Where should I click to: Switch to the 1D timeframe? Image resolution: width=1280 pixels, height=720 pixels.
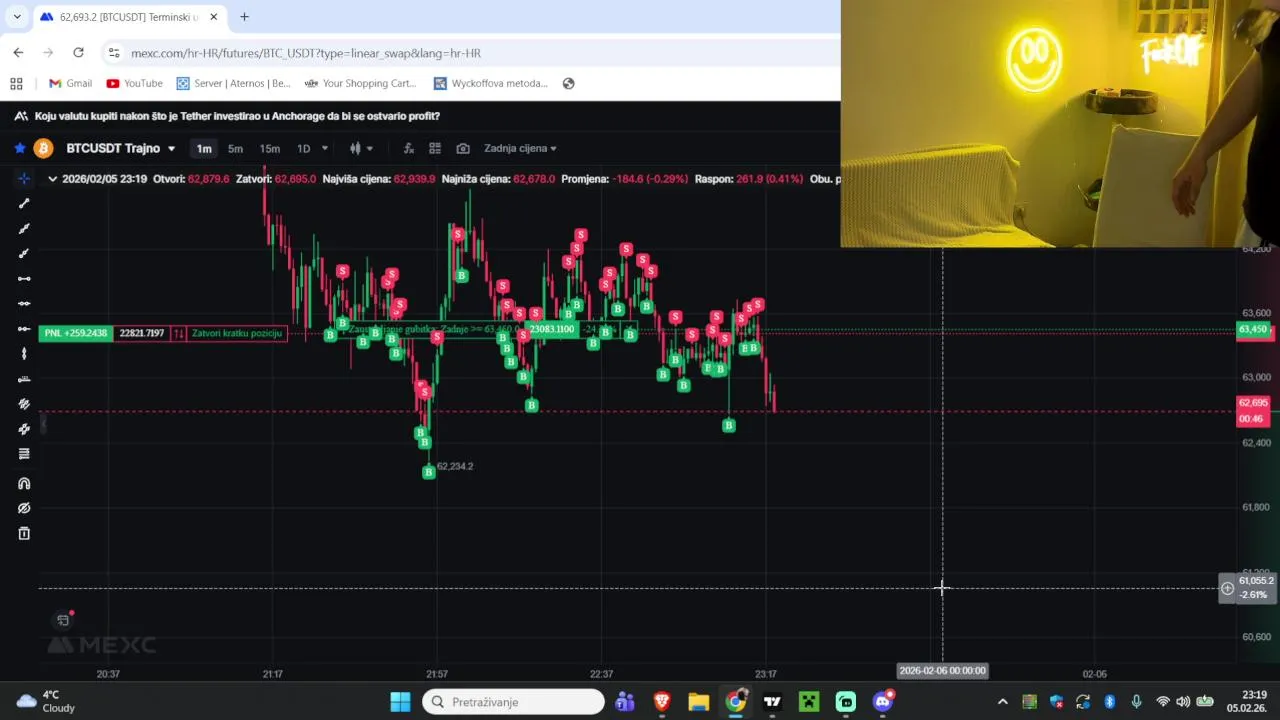(x=303, y=148)
